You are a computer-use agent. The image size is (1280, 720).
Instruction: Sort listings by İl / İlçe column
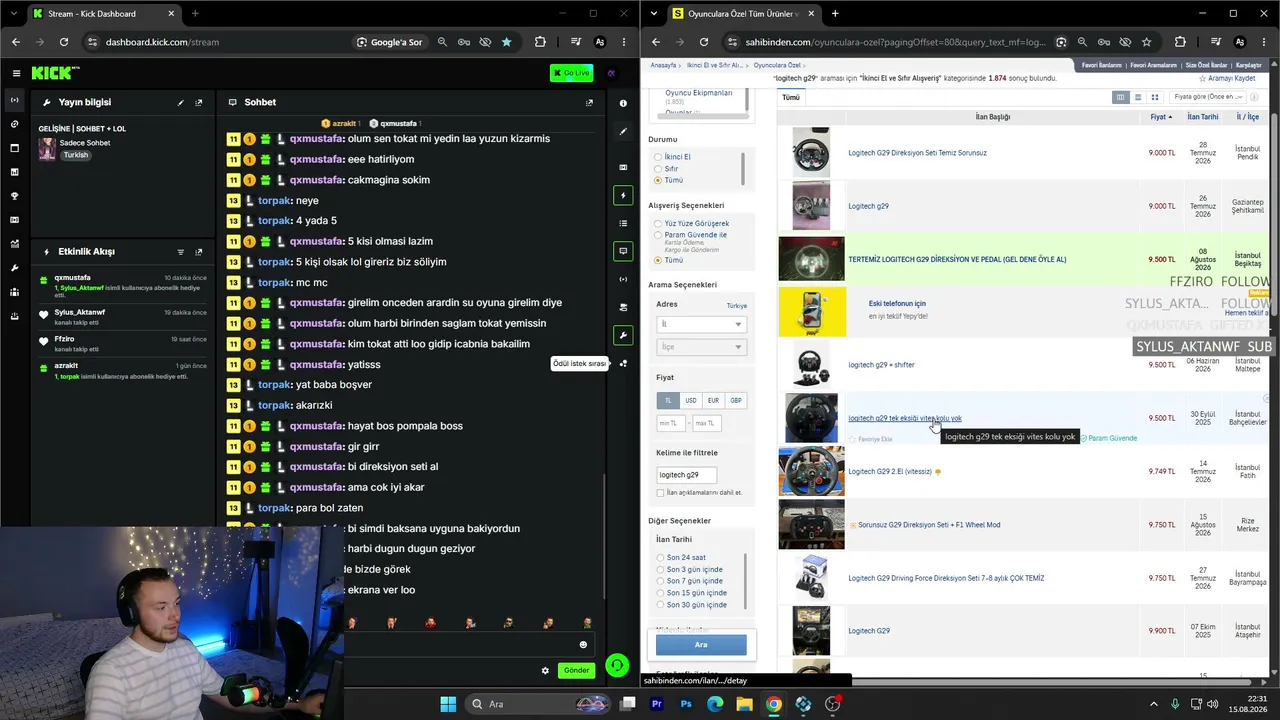coord(1248,117)
